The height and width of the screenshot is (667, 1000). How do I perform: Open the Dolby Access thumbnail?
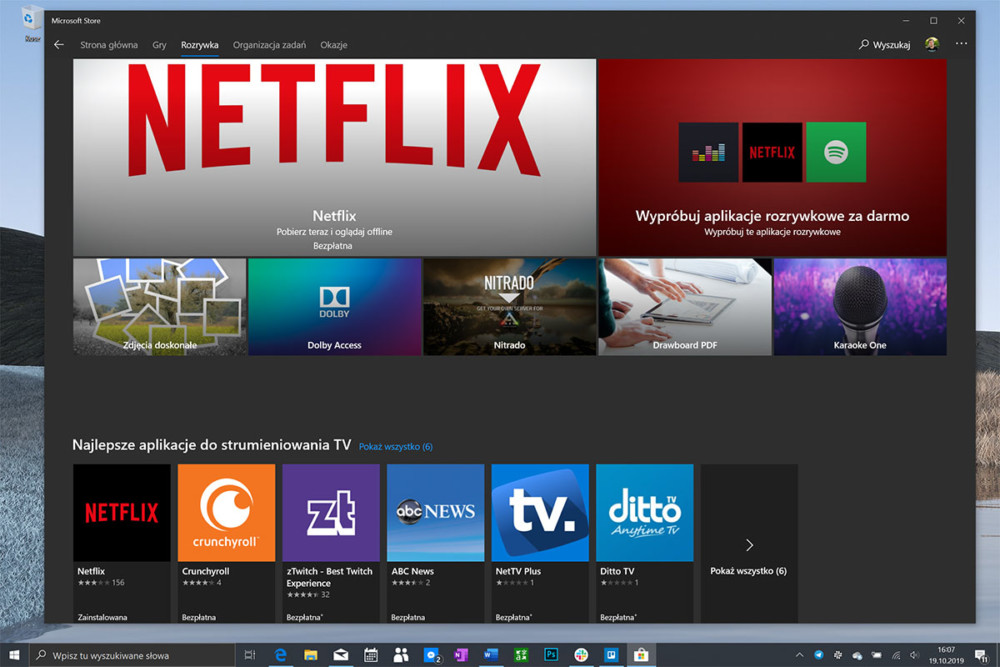[x=335, y=307]
